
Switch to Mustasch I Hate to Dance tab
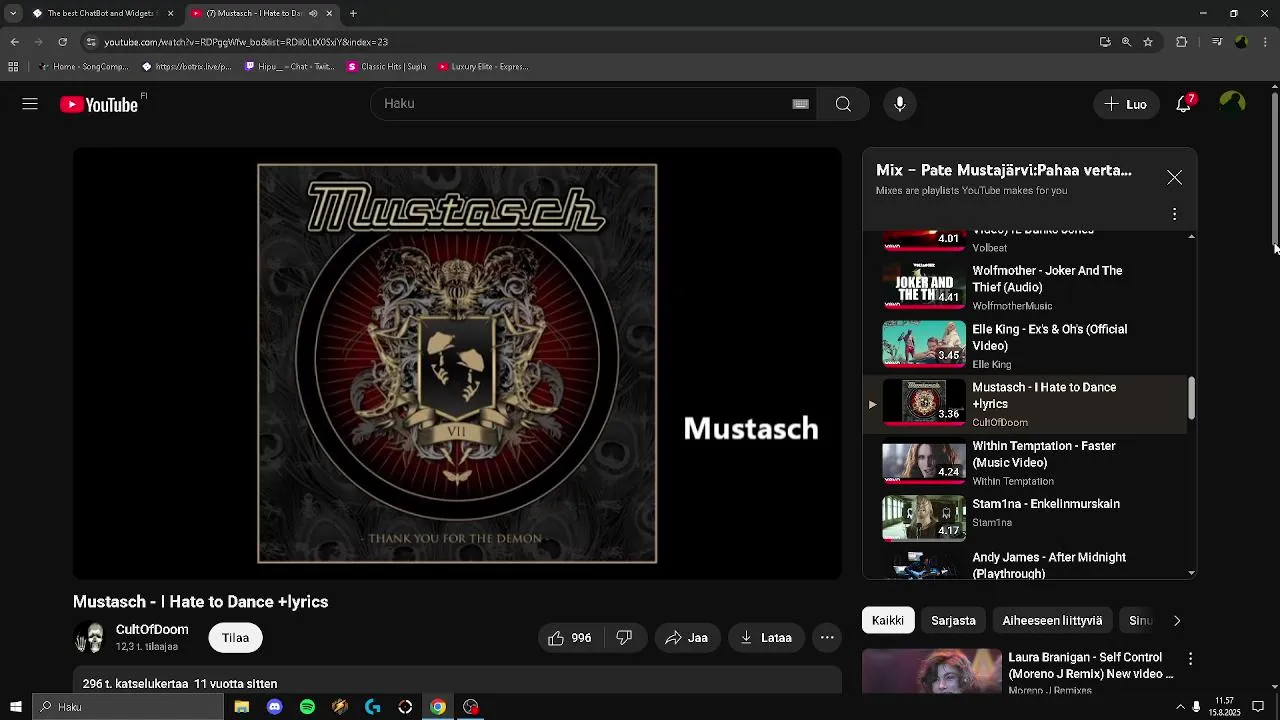point(262,13)
